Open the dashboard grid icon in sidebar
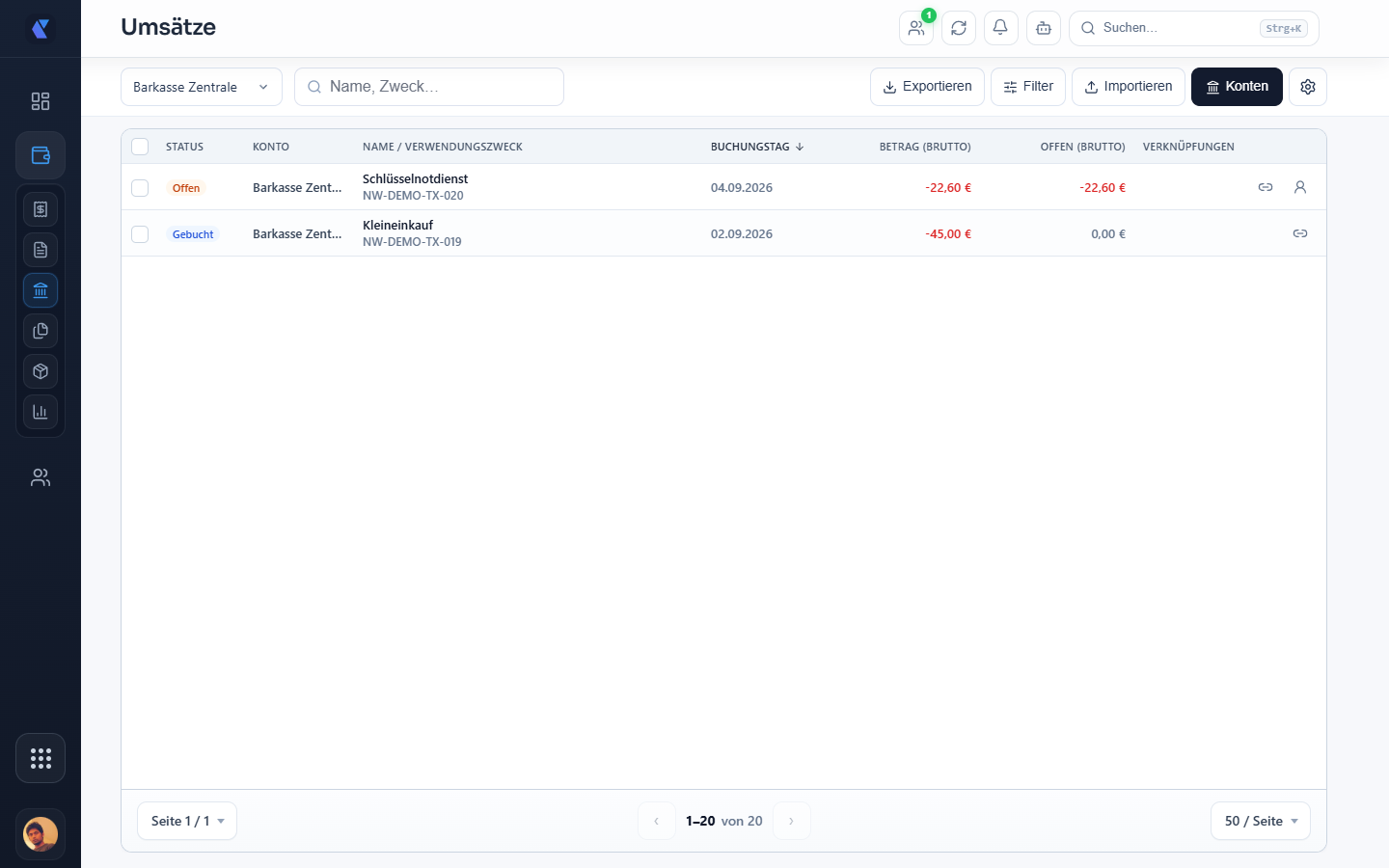Screen dimensions: 1389x868 click(x=41, y=101)
